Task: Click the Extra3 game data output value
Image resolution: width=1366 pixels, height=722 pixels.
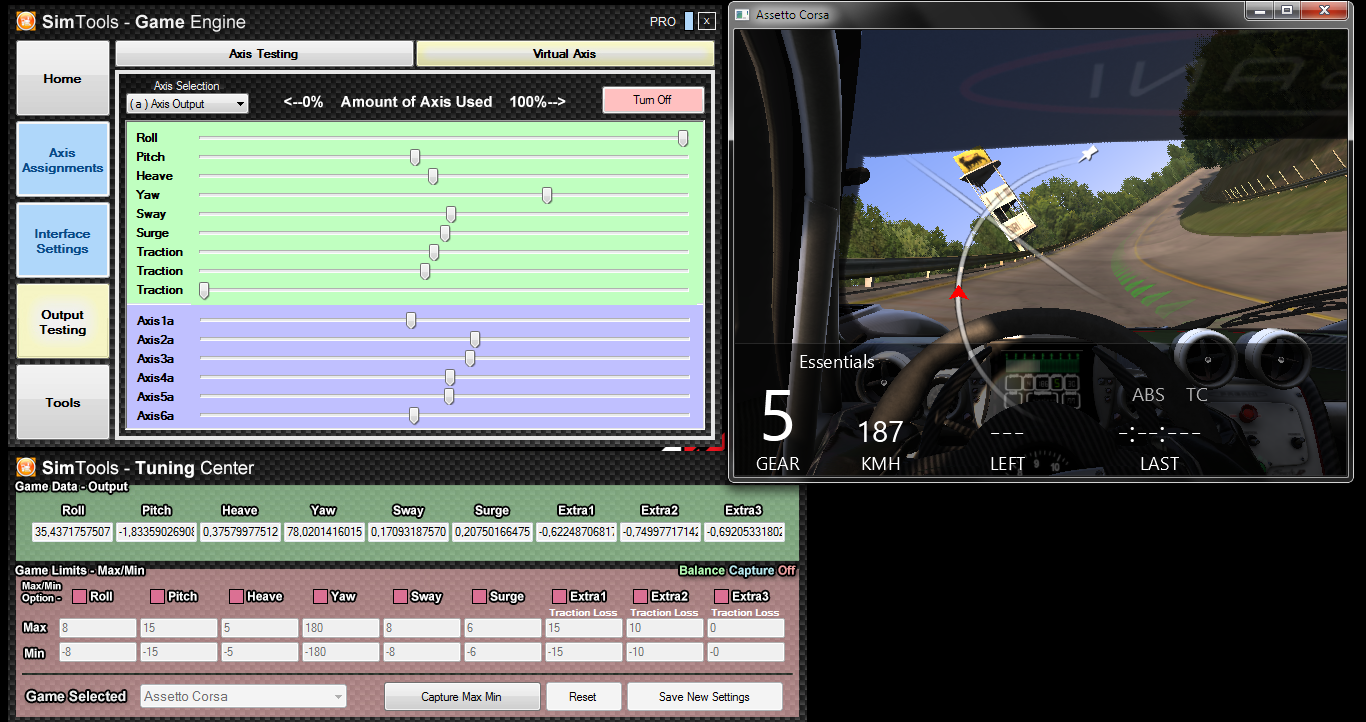Action: click(x=744, y=532)
